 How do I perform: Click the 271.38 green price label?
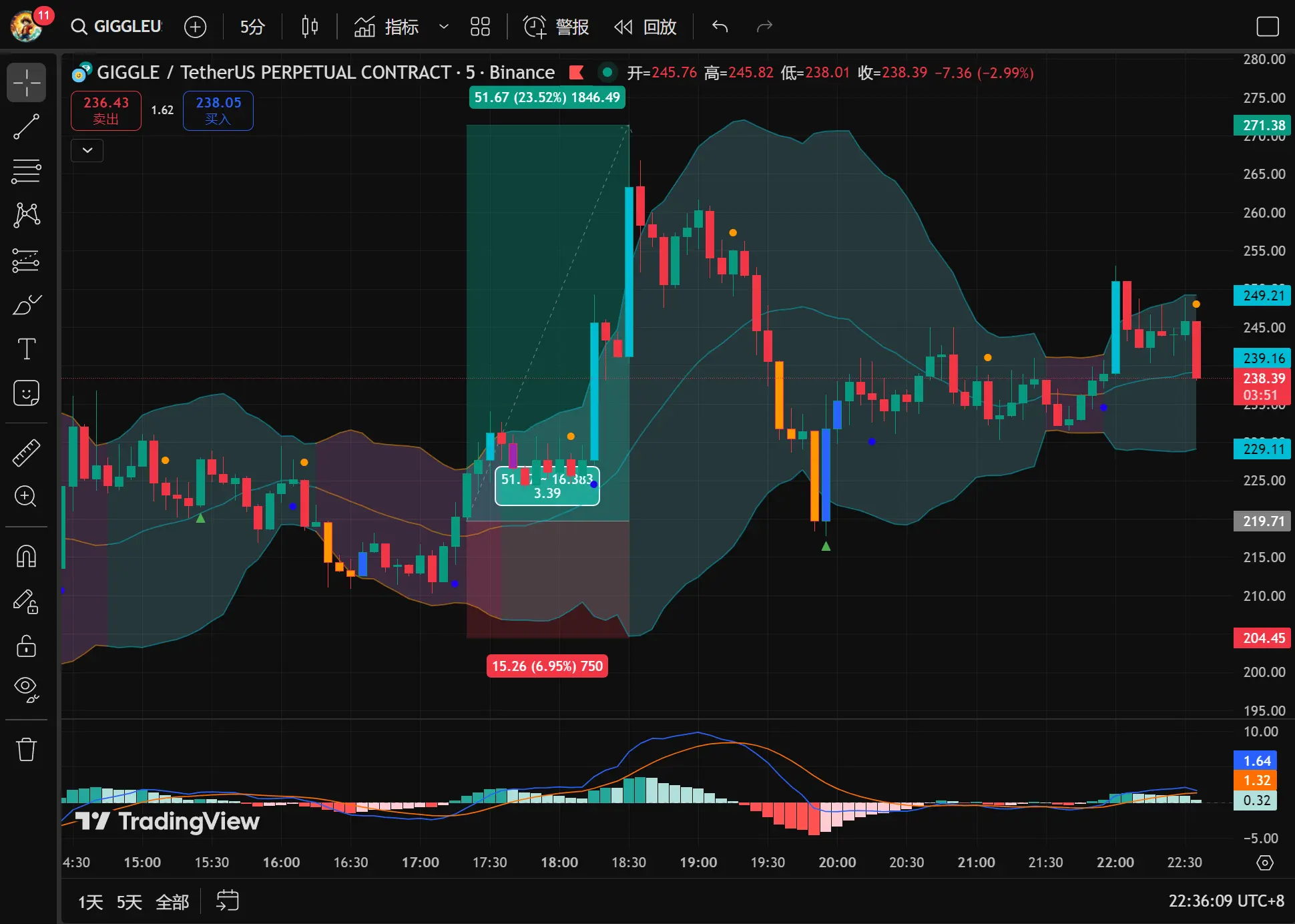[x=1262, y=126]
